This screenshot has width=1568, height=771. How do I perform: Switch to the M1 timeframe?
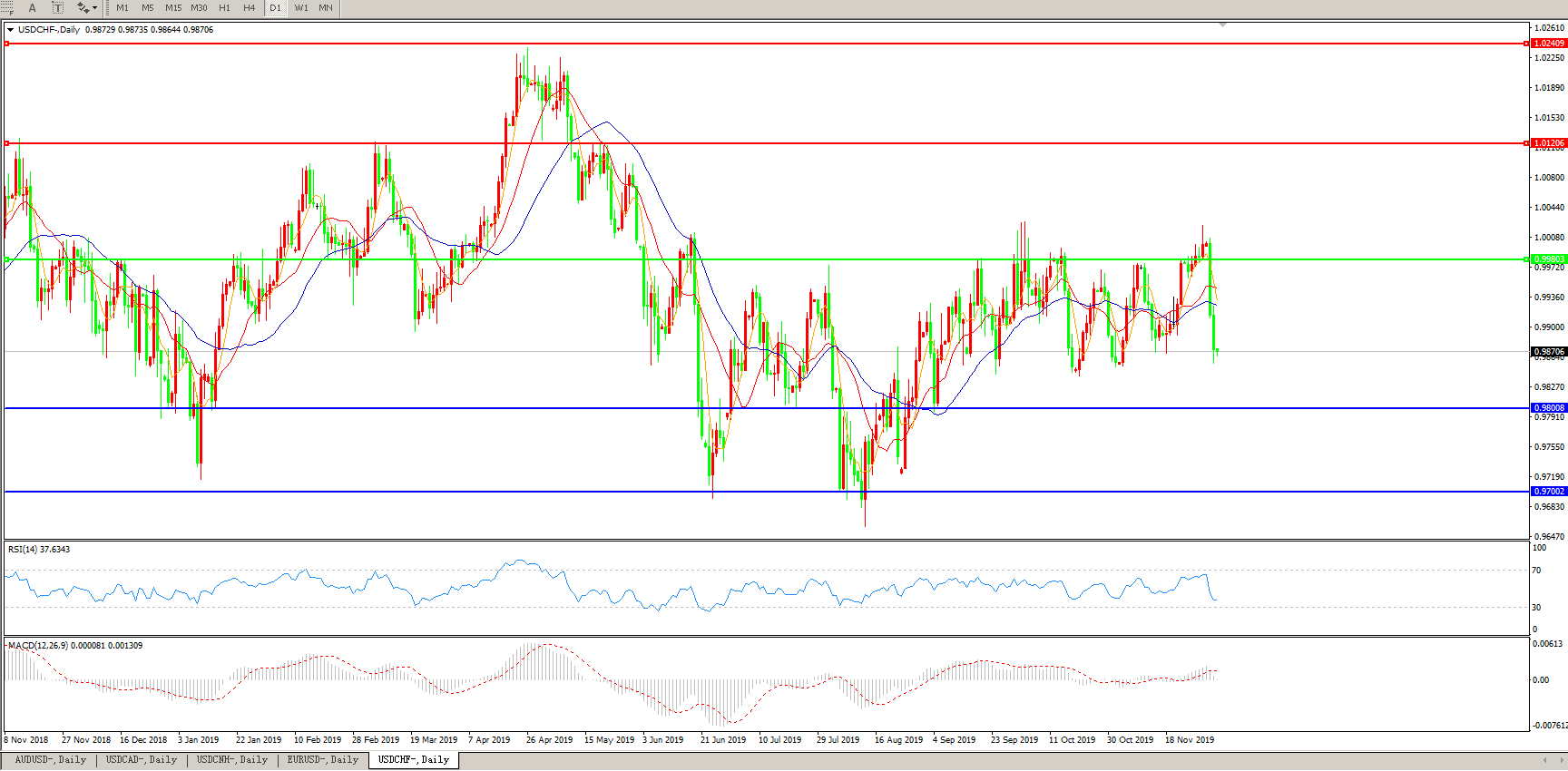click(122, 8)
